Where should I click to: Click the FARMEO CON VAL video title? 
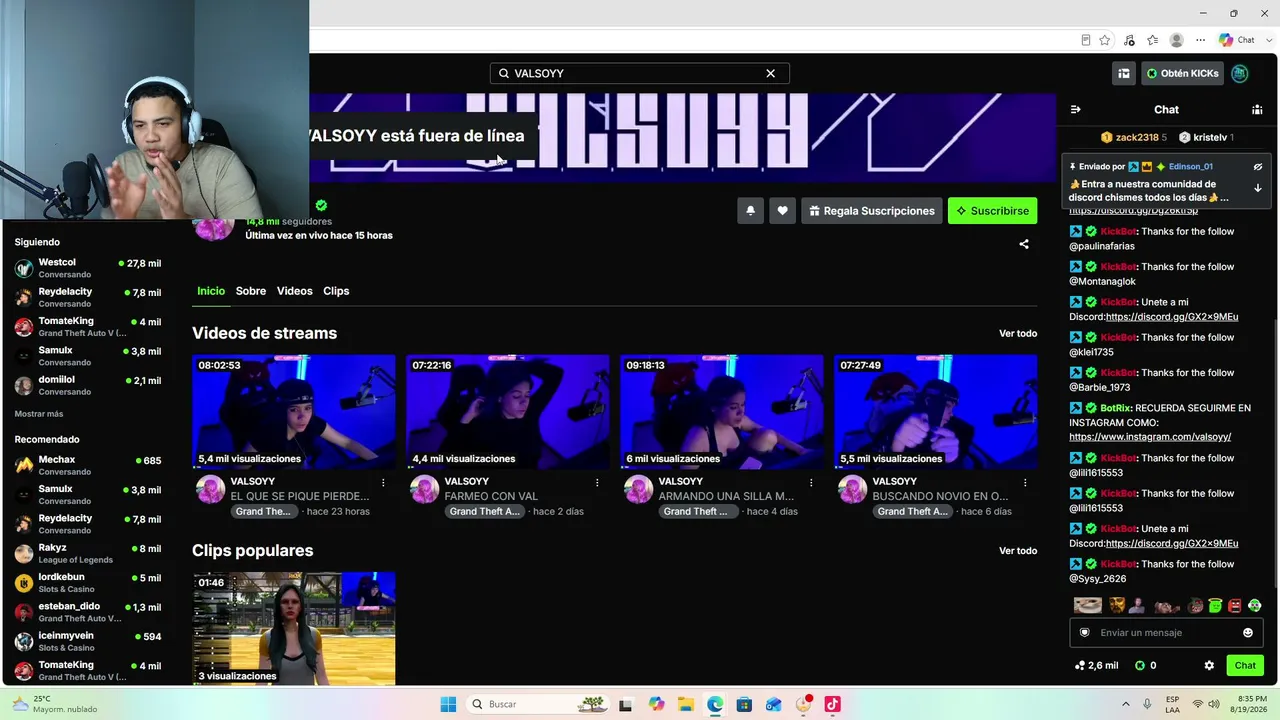pos(491,496)
